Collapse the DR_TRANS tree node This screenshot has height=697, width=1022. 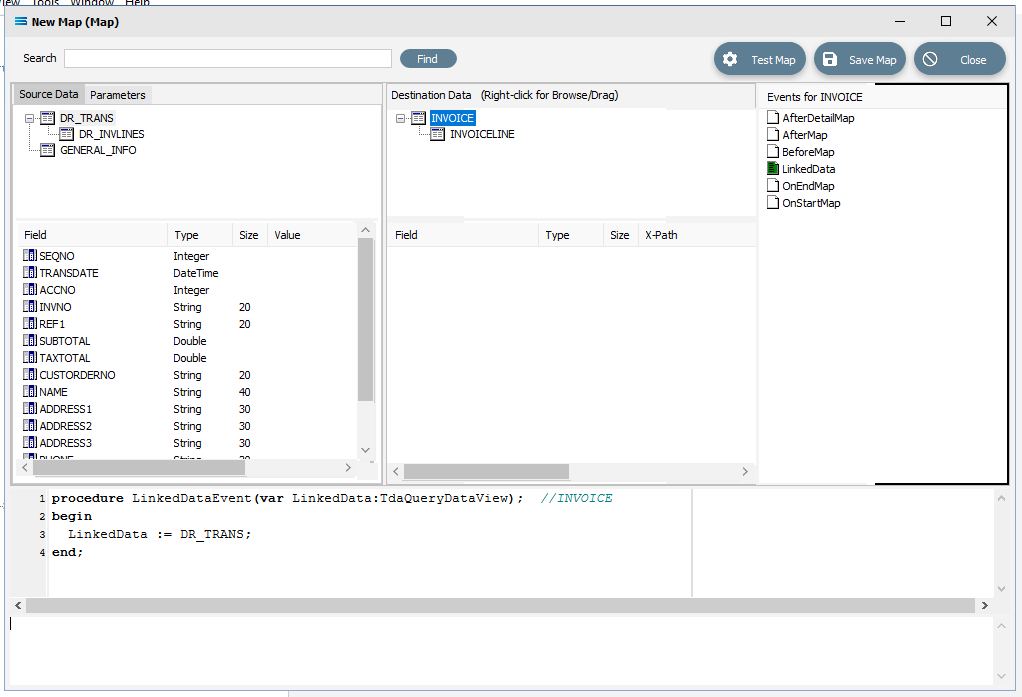[29, 119]
